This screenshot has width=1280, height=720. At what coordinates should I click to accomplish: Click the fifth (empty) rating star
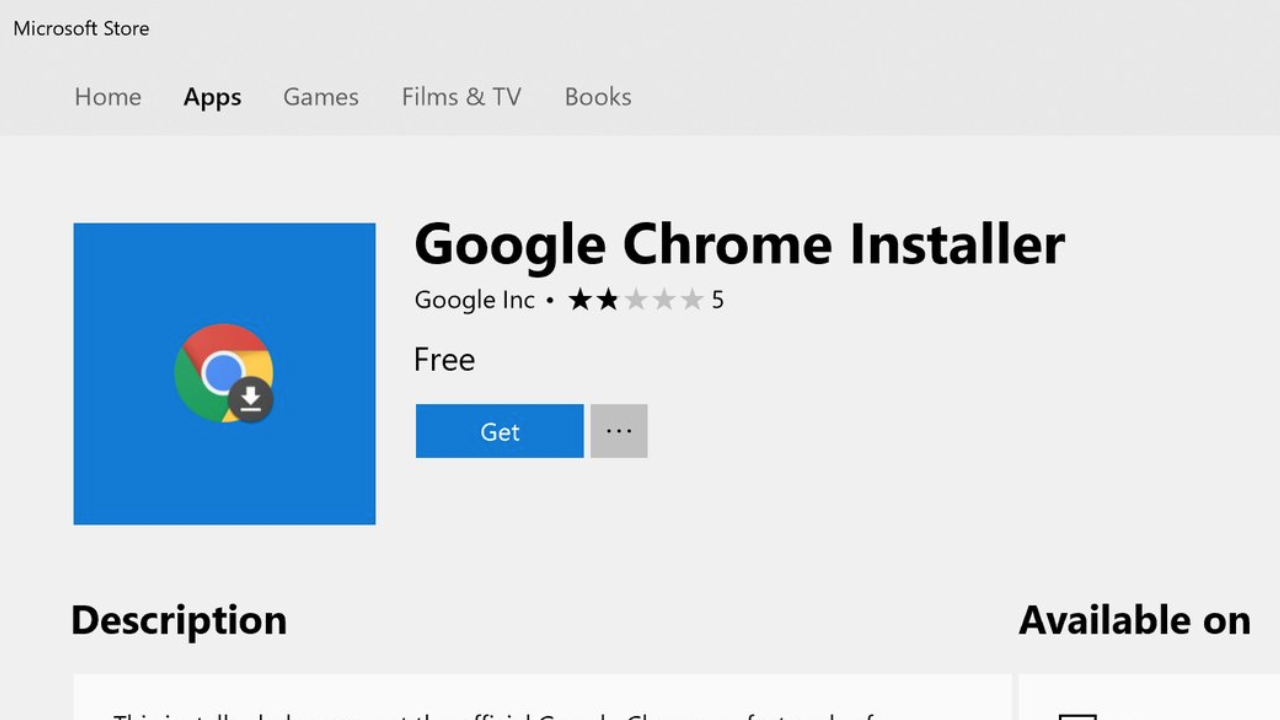pos(692,300)
